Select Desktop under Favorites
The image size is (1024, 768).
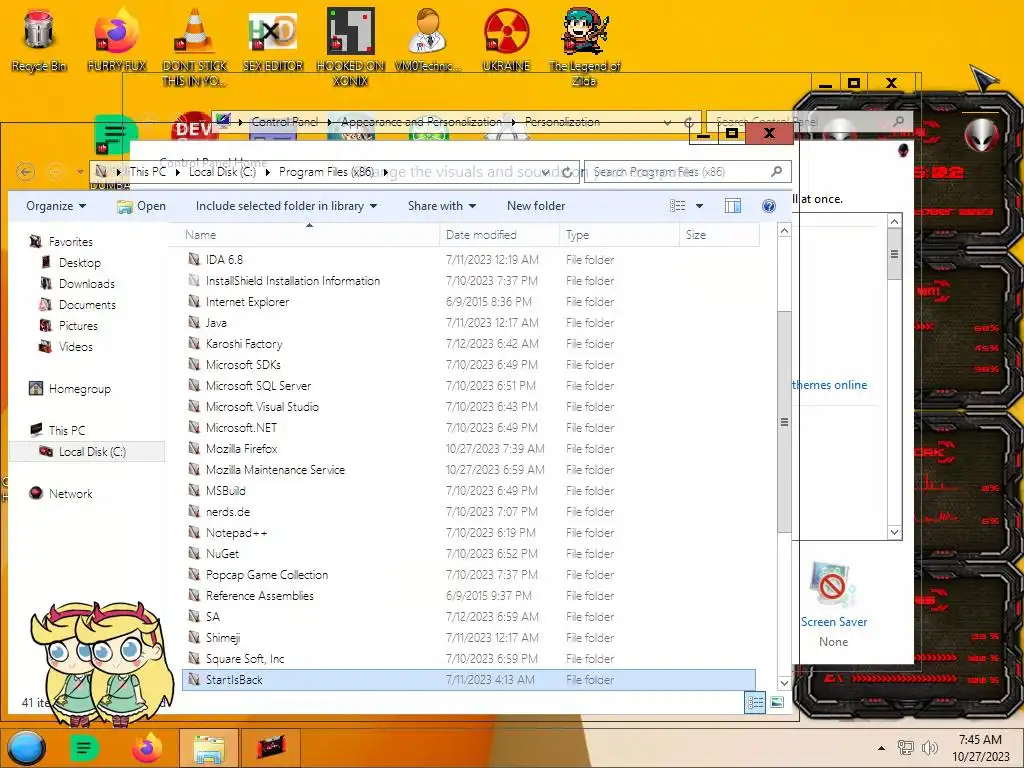80,263
